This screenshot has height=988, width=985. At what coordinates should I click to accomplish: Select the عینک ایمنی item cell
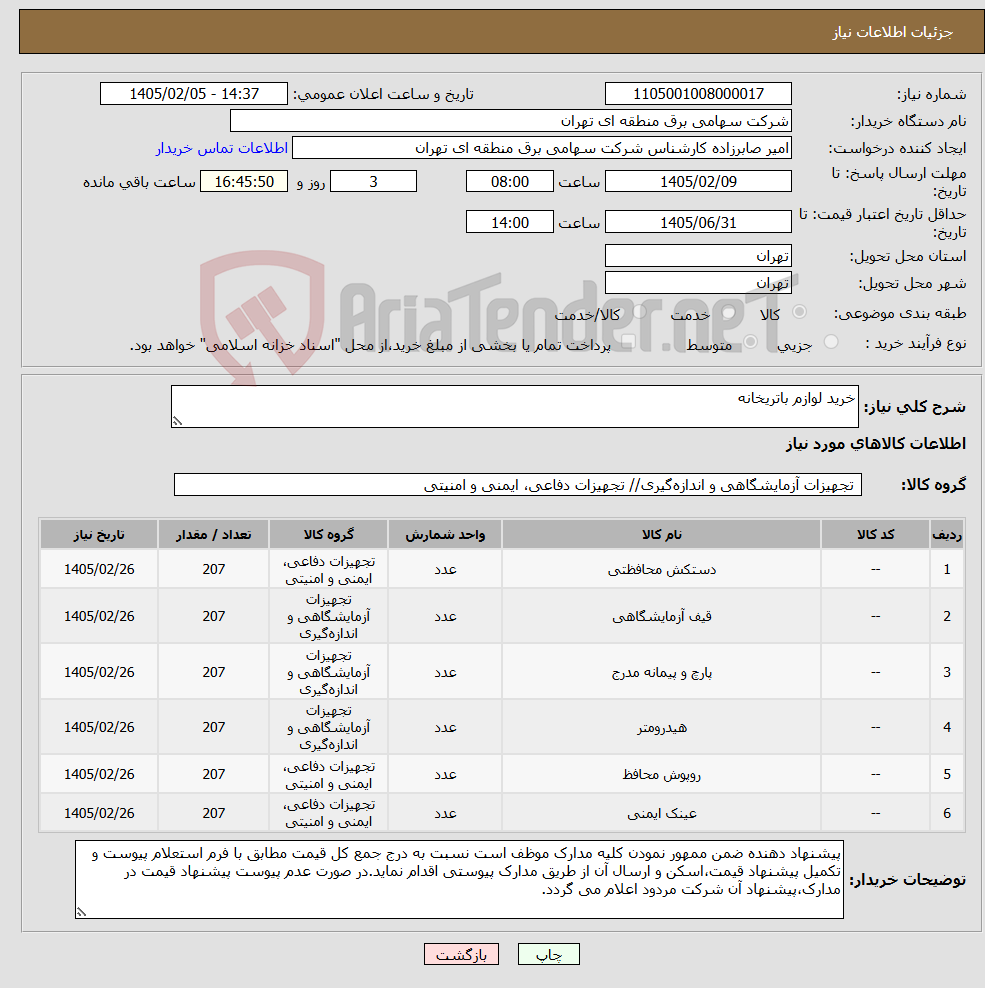pyautogui.click(x=662, y=813)
